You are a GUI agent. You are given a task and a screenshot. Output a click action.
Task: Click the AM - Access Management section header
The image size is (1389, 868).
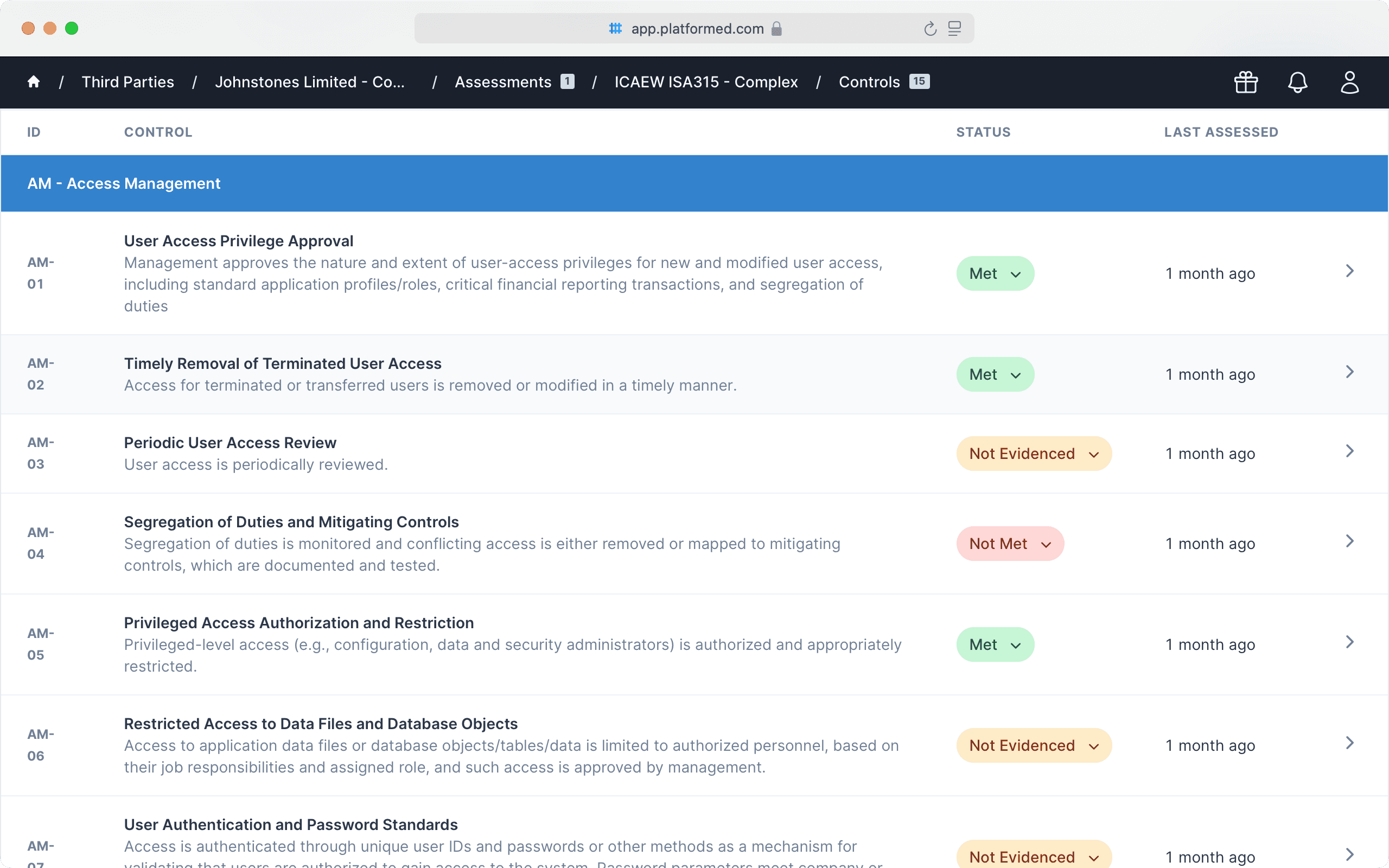(x=124, y=184)
